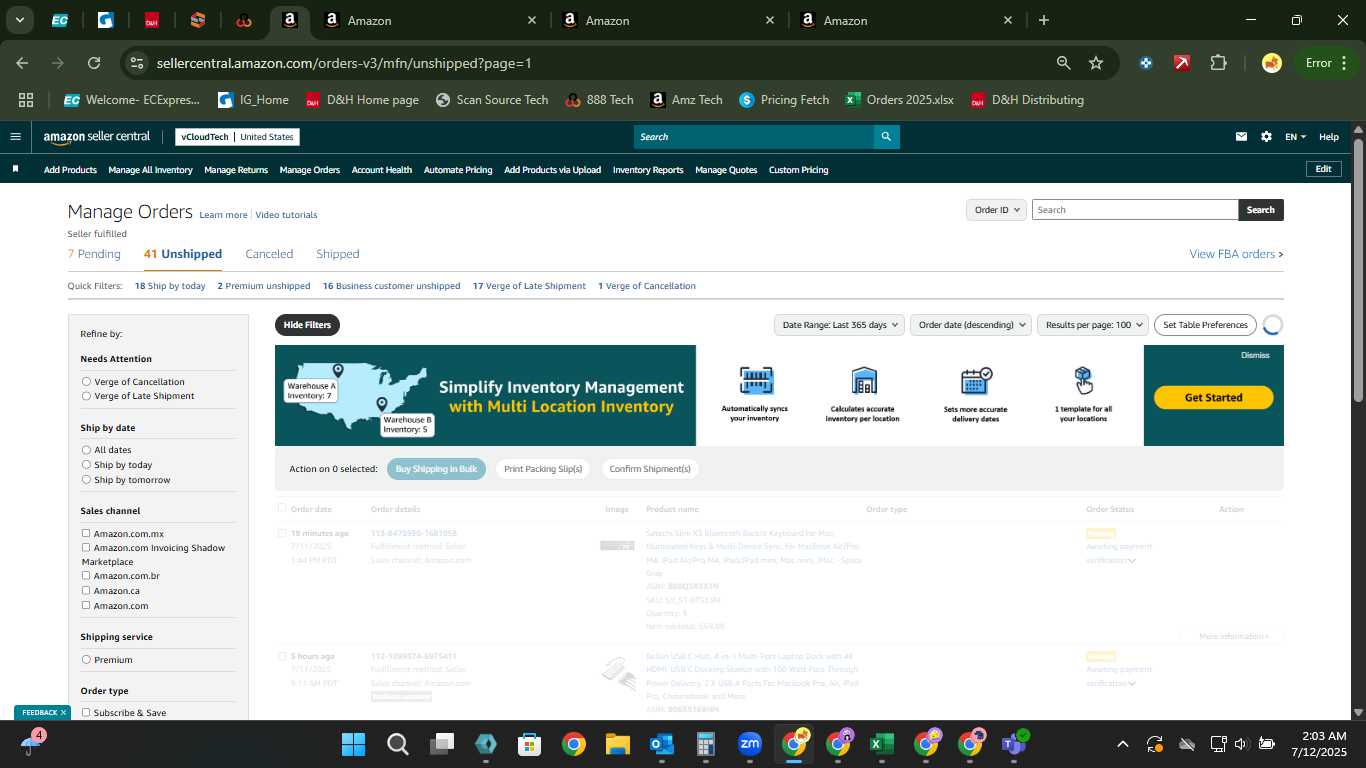Click Set Table Preferences button
The image size is (1366, 768).
tap(1205, 325)
